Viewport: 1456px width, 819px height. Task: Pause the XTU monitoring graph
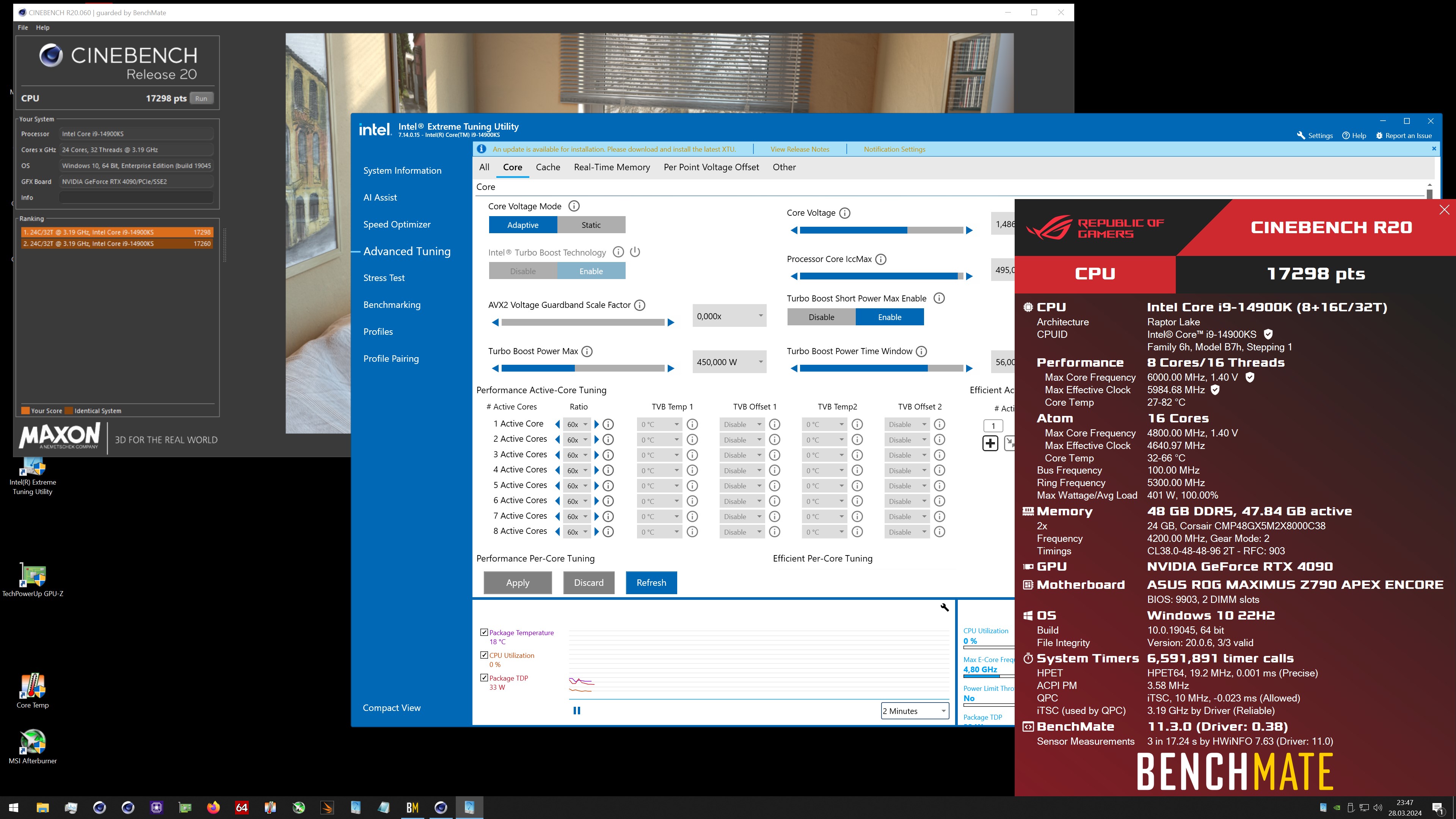(x=576, y=711)
